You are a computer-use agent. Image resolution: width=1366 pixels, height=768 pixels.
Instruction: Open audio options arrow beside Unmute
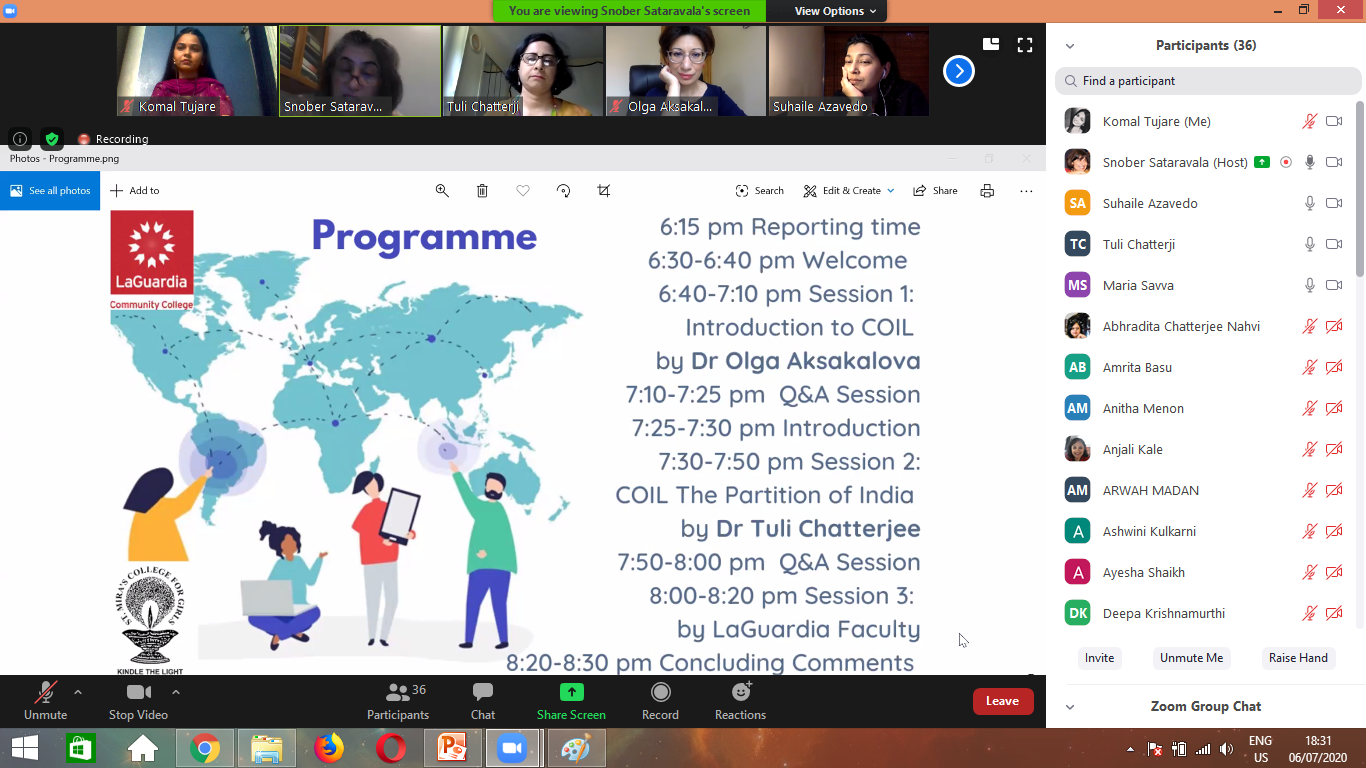78,692
